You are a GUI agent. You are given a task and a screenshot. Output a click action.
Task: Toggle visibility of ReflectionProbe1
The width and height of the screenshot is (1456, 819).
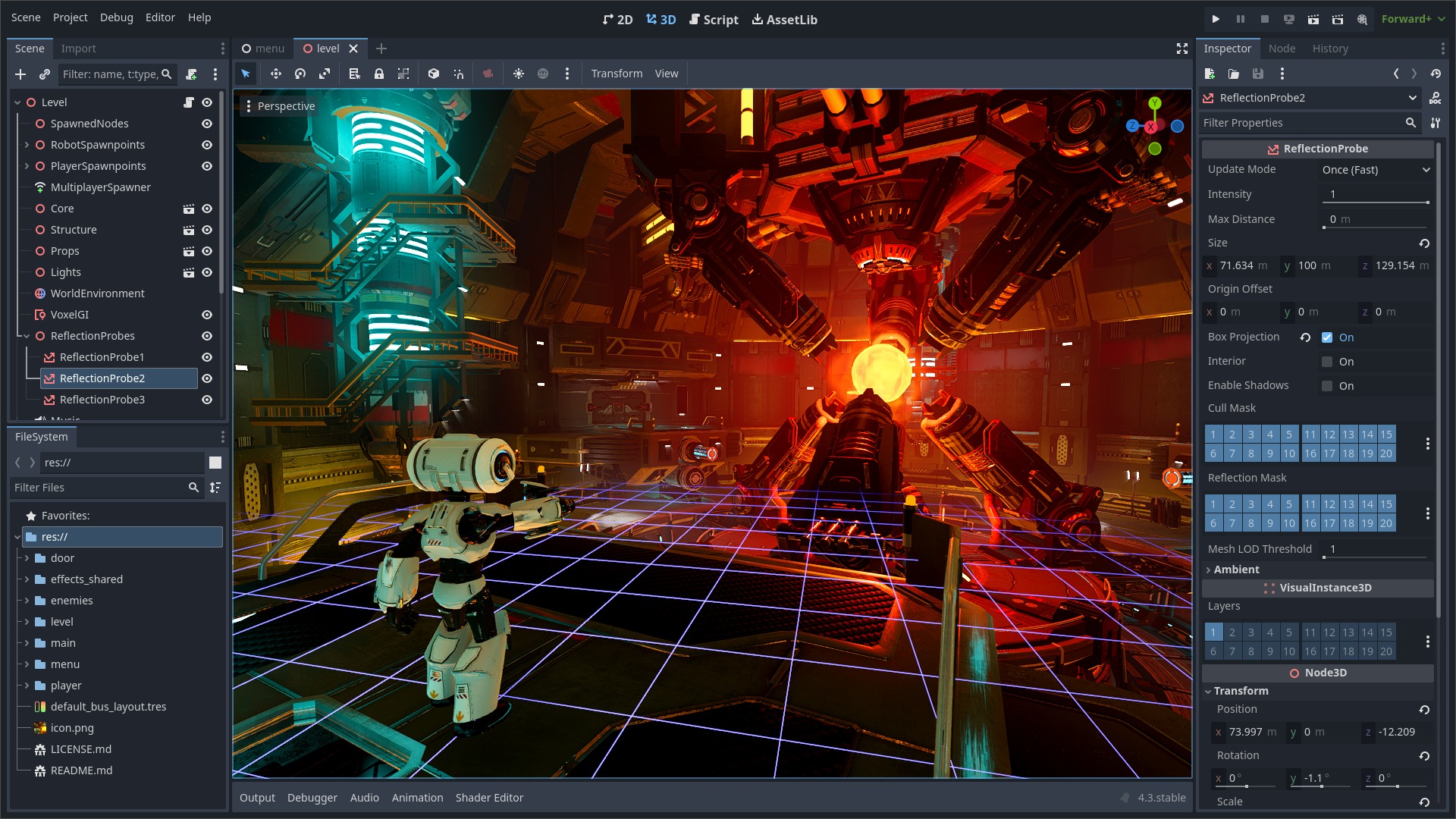click(x=207, y=357)
